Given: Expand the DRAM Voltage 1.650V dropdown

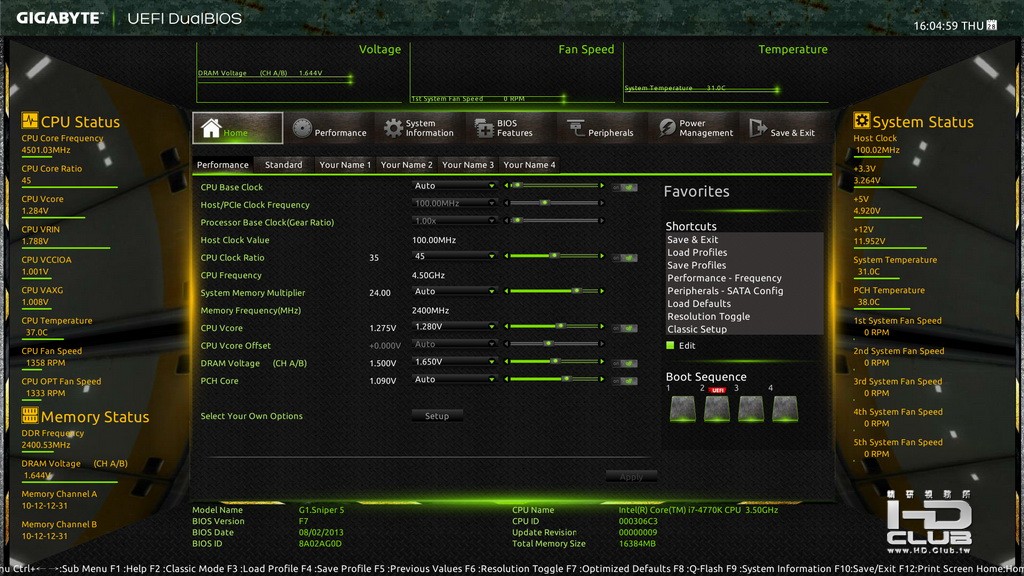Looking at the screenshot, I should 454,362.
